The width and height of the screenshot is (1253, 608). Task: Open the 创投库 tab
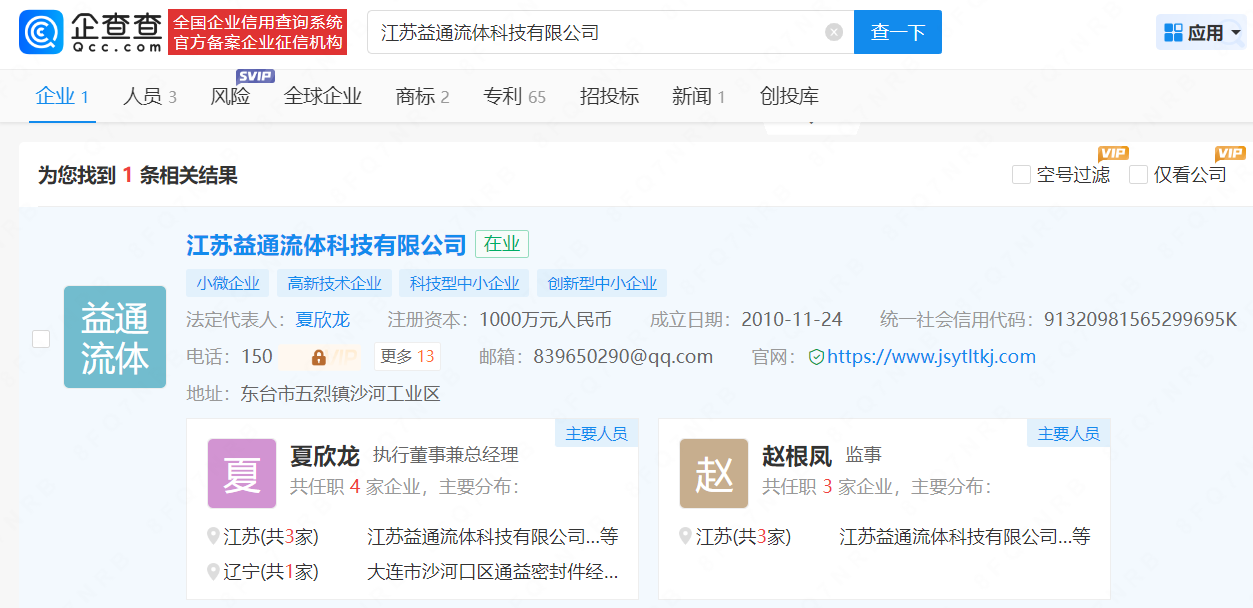789,96
